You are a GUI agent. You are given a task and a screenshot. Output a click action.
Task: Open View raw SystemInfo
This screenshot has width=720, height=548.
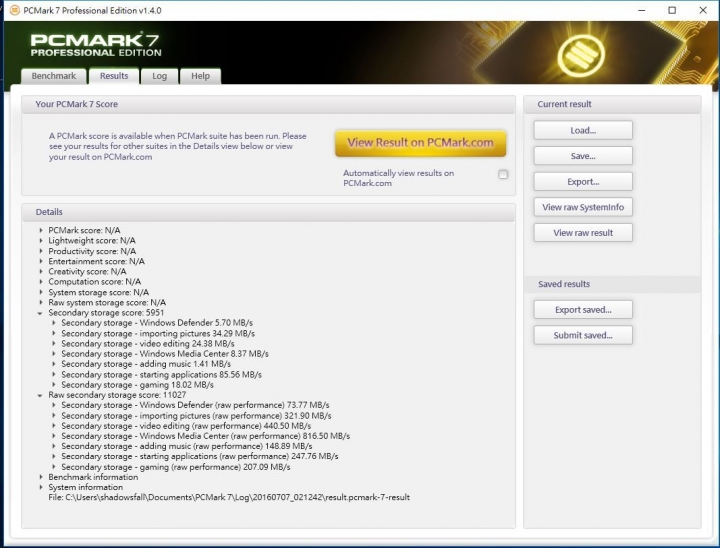pyautogui.click(x=583, y=207)
